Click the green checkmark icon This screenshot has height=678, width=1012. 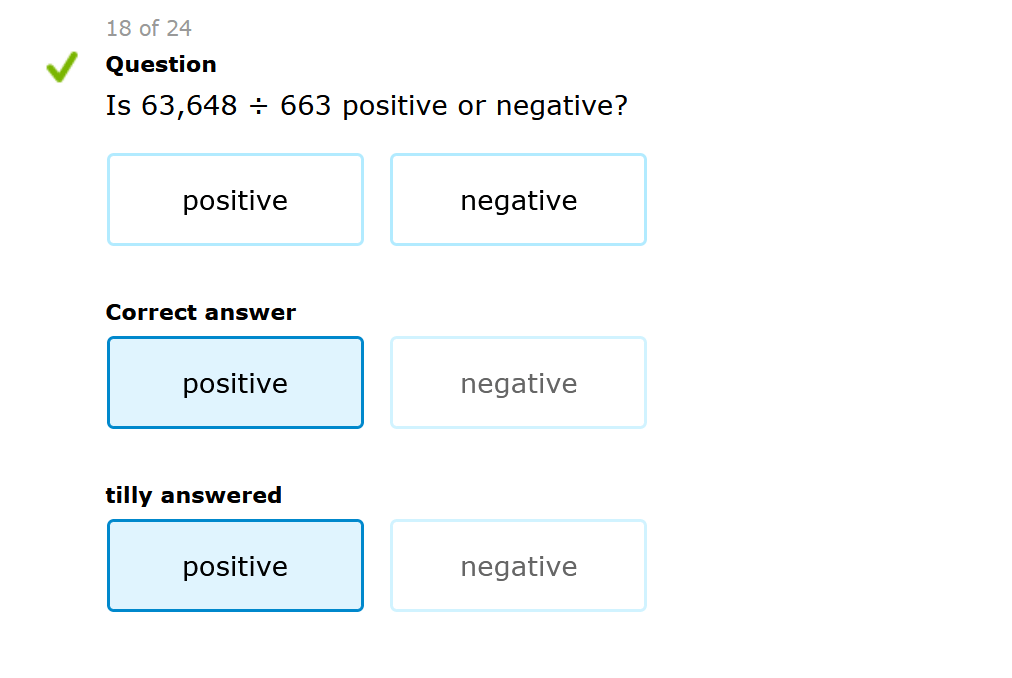(62, 67)
